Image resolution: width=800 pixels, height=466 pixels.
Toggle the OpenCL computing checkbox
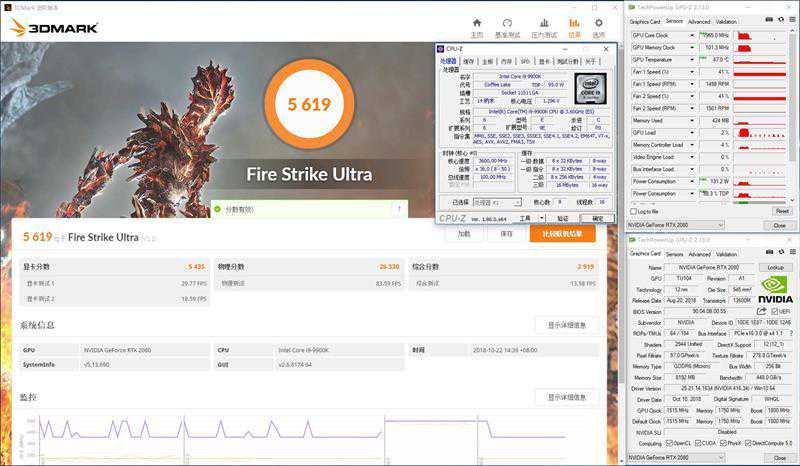click(669, 443)
